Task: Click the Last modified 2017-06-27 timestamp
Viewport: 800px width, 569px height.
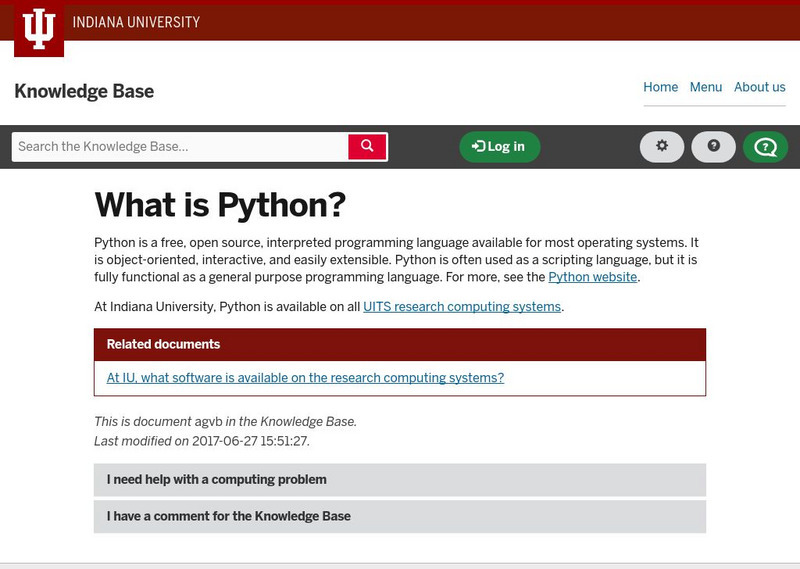Action: click(x=250, y=441)
